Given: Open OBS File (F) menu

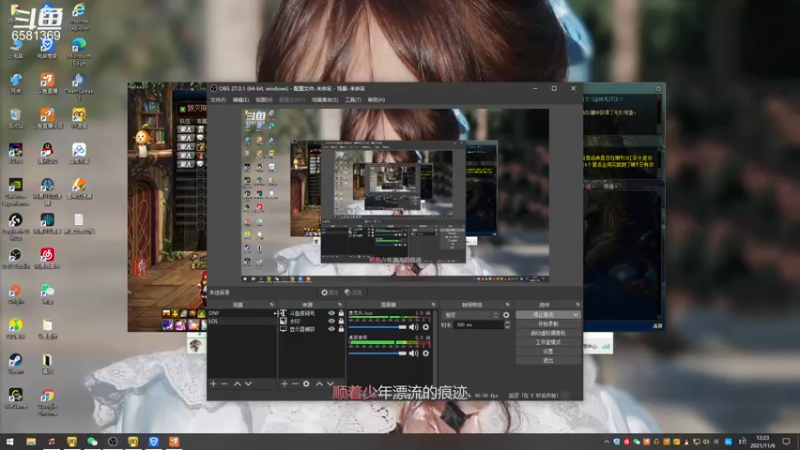Looking at the screenshot, I should [x=218, y=99].
